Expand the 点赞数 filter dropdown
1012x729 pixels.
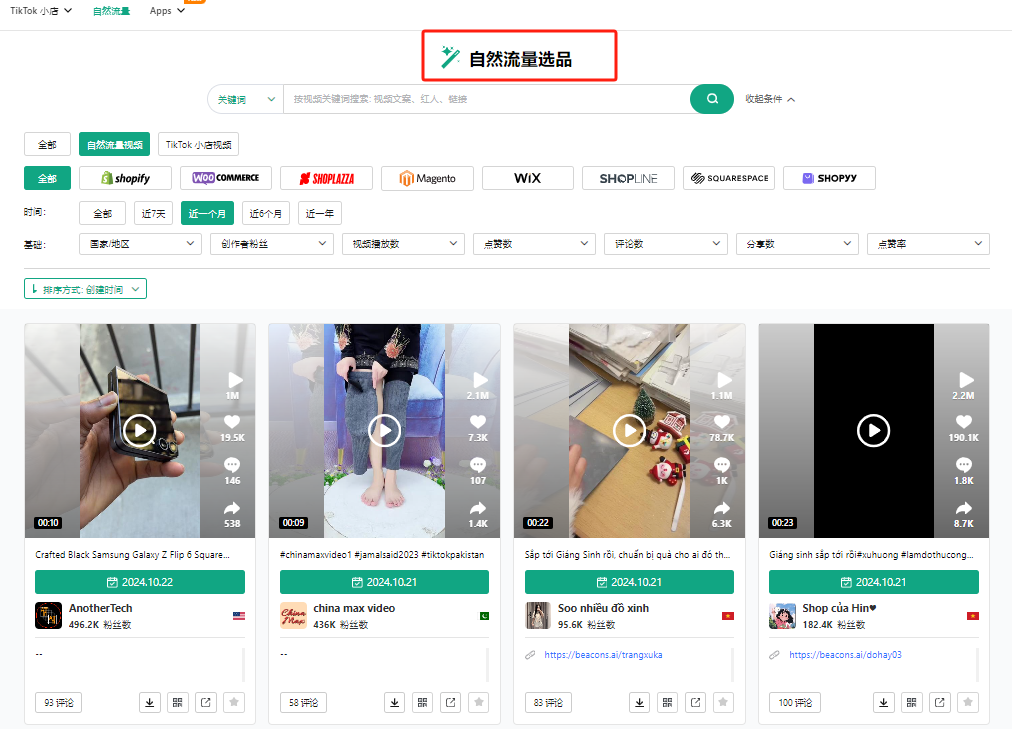536,243
